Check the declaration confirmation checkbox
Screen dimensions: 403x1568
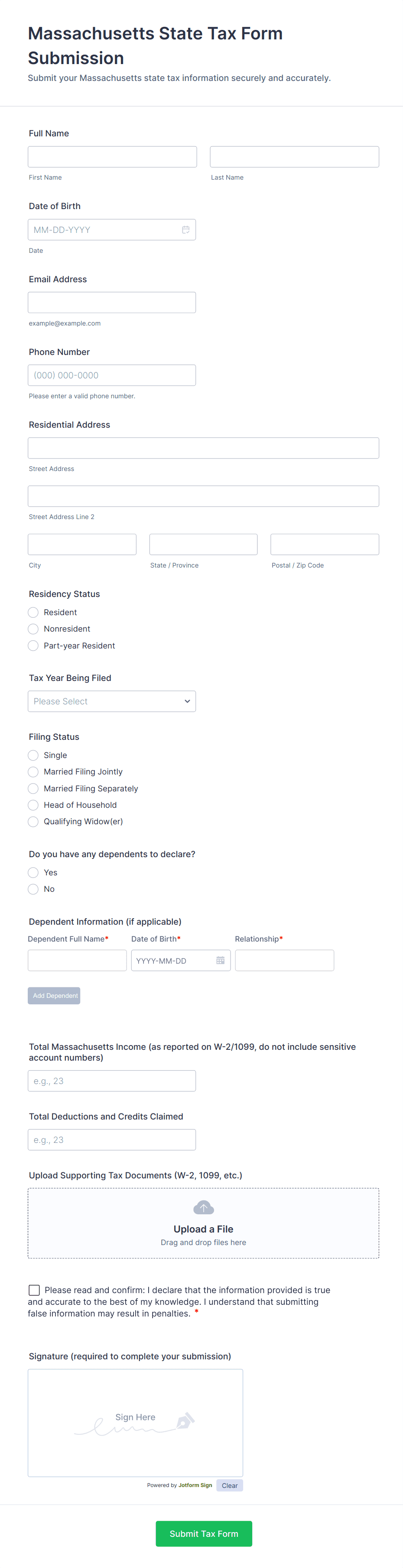pos(34,1290)
